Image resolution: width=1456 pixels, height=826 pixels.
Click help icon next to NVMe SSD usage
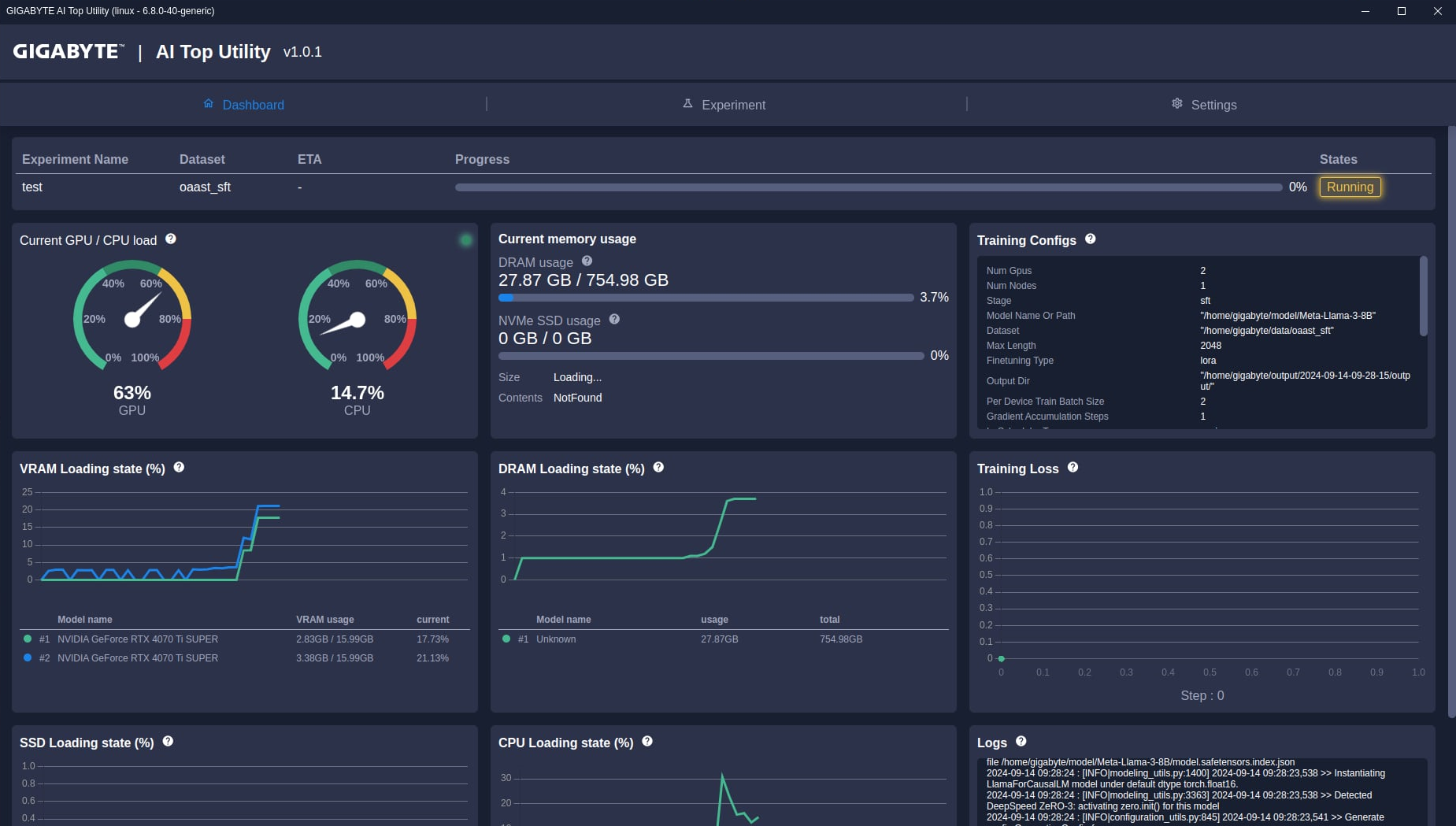click(x=614, y=319)
